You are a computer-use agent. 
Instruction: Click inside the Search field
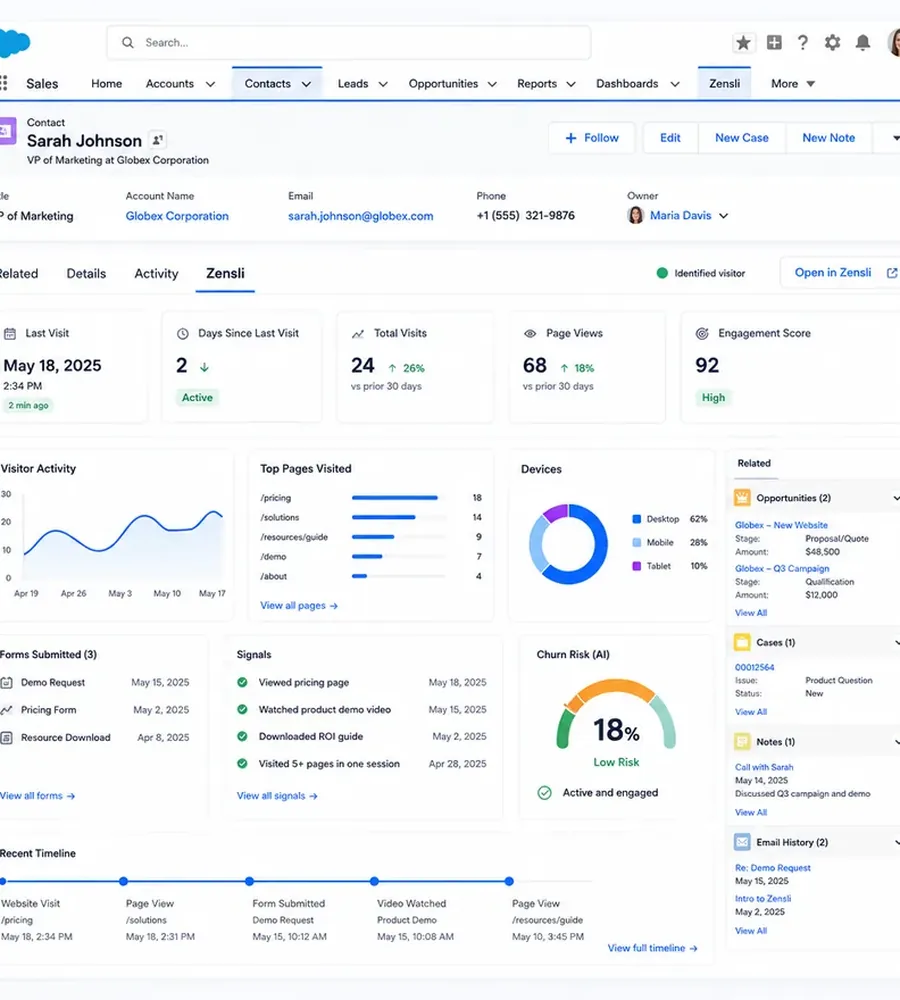tap(349, 43)
